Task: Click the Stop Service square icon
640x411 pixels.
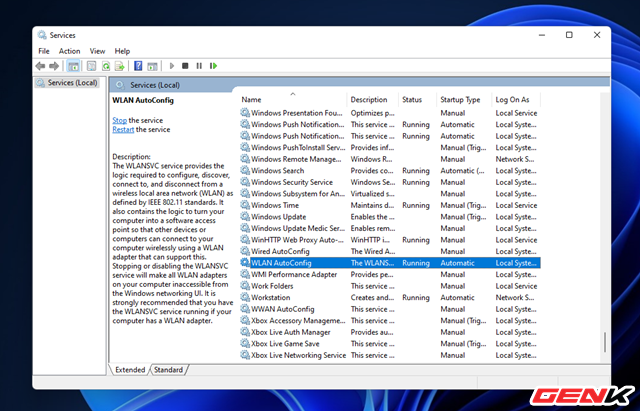Action: point(185,66)
